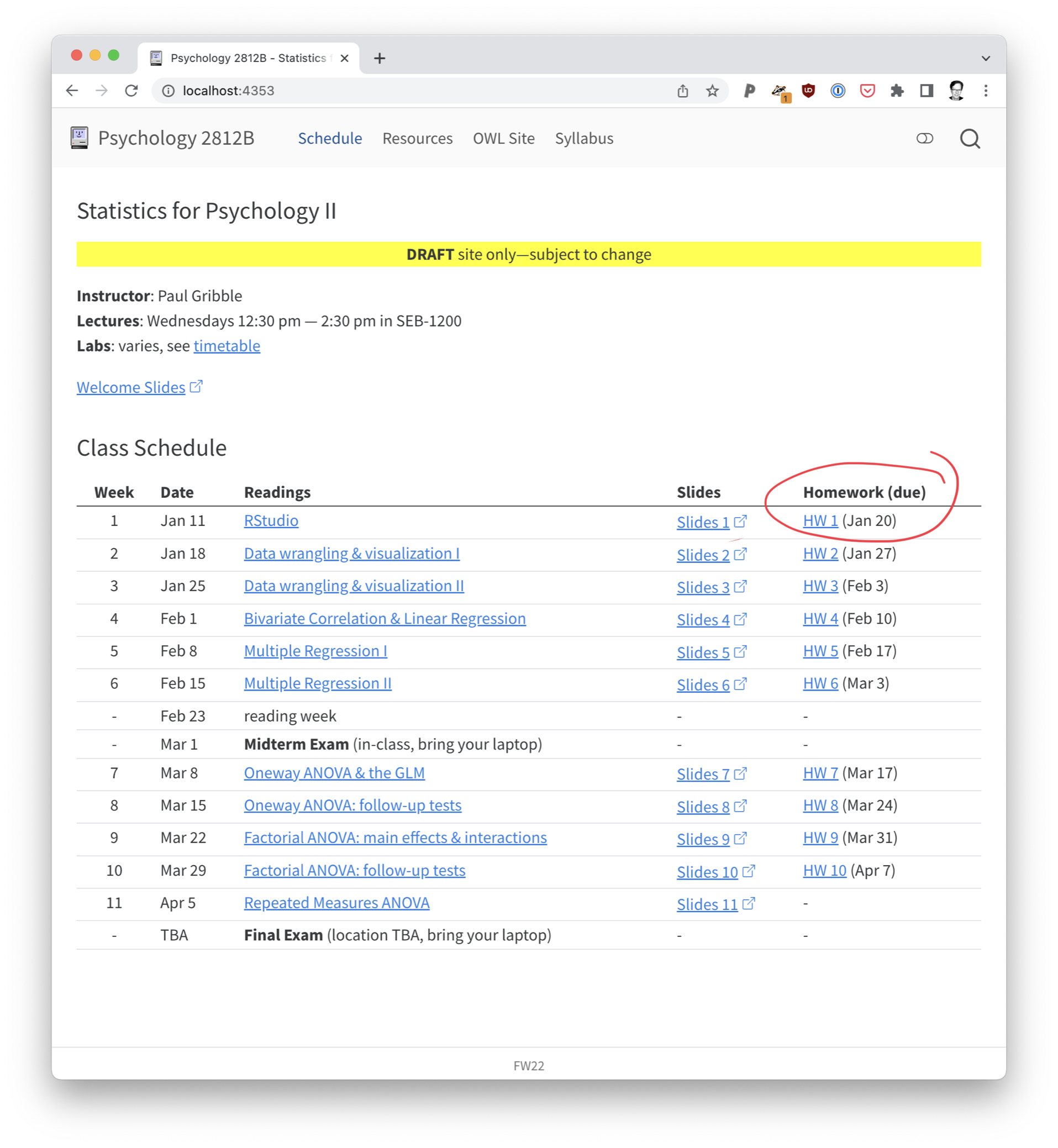Open HW 7 homework link
Viewport: 1058px width, 1148px height.
click(x=820, y=773)
